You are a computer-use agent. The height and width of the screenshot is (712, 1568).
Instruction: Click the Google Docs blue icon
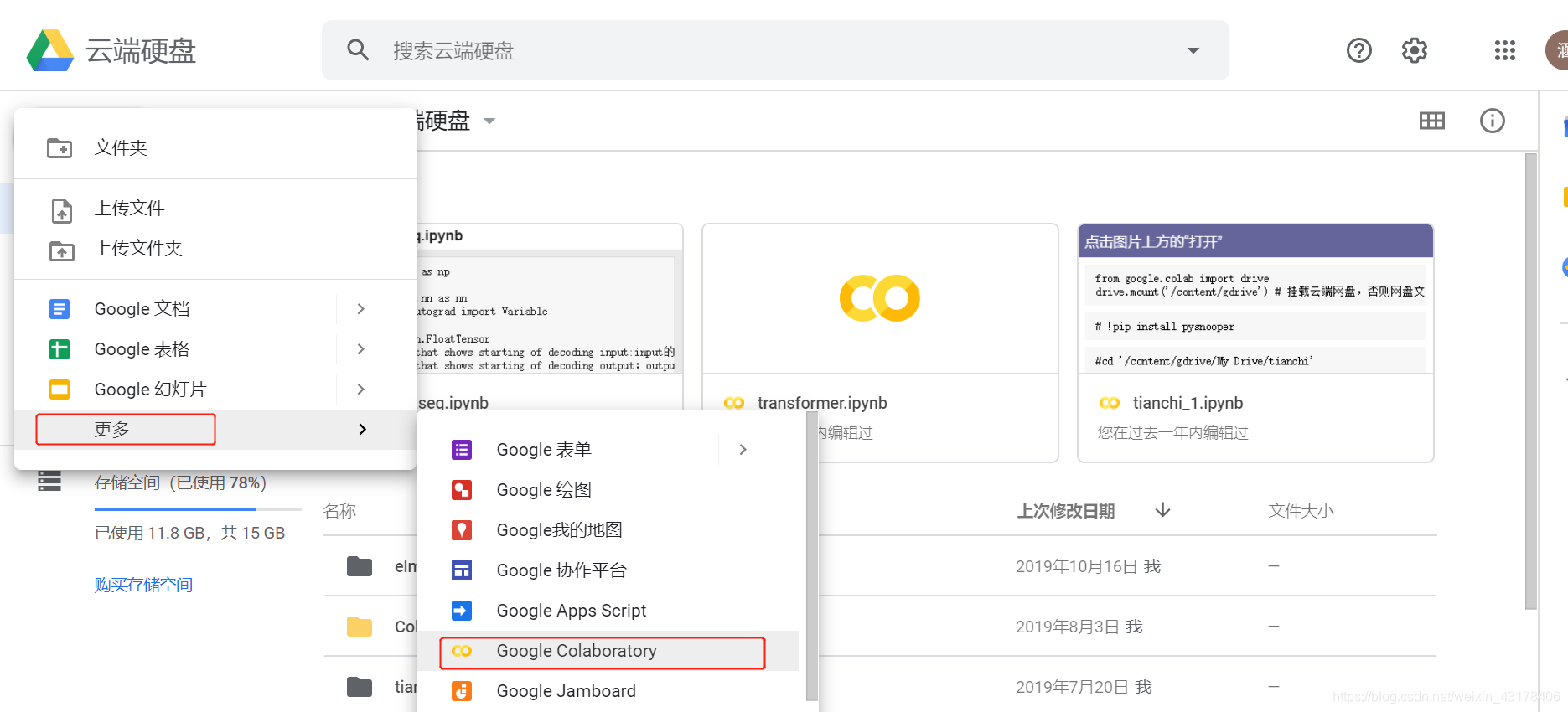[60, 309]
